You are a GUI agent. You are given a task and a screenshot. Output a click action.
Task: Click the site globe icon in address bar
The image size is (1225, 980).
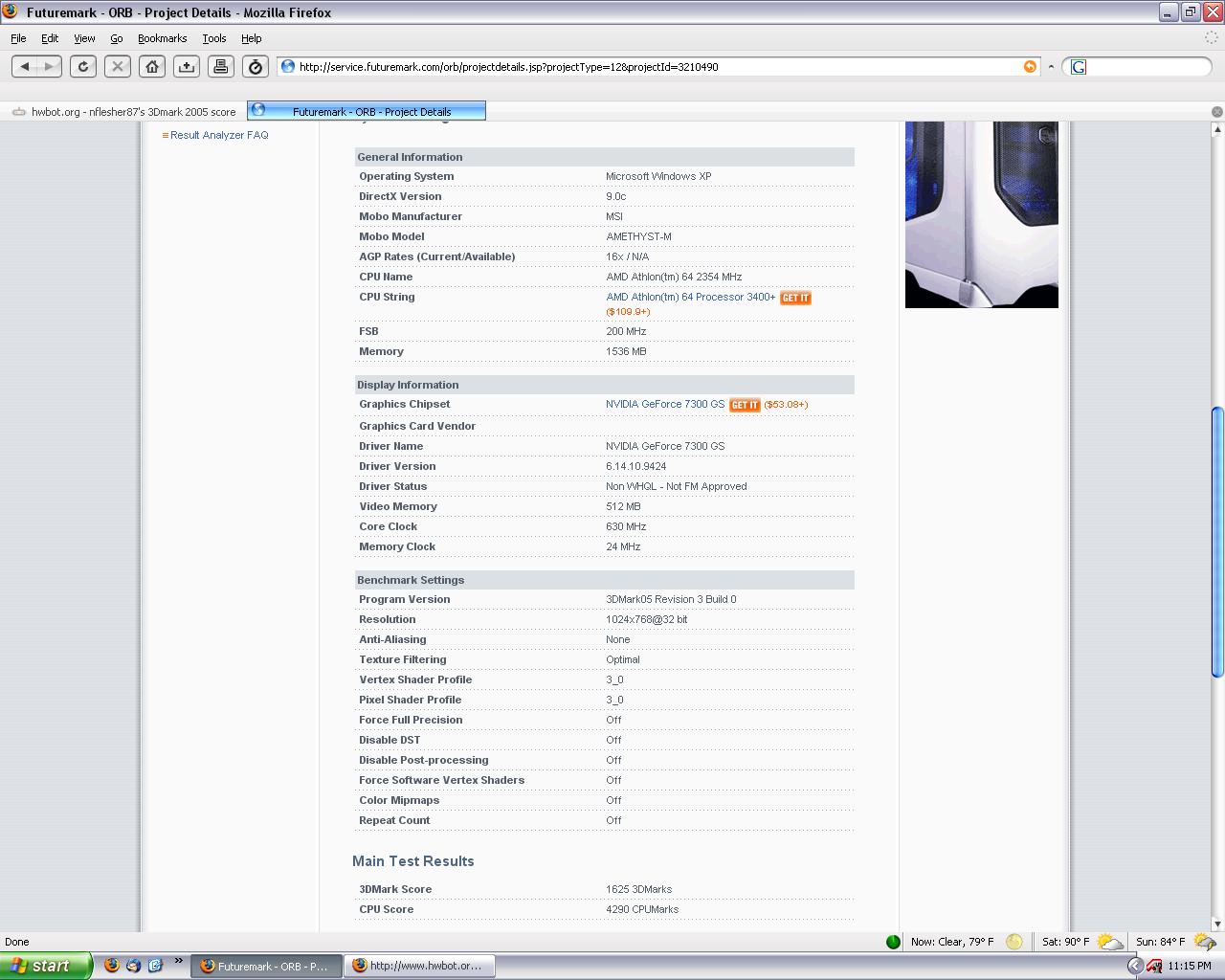coord(287,66)
